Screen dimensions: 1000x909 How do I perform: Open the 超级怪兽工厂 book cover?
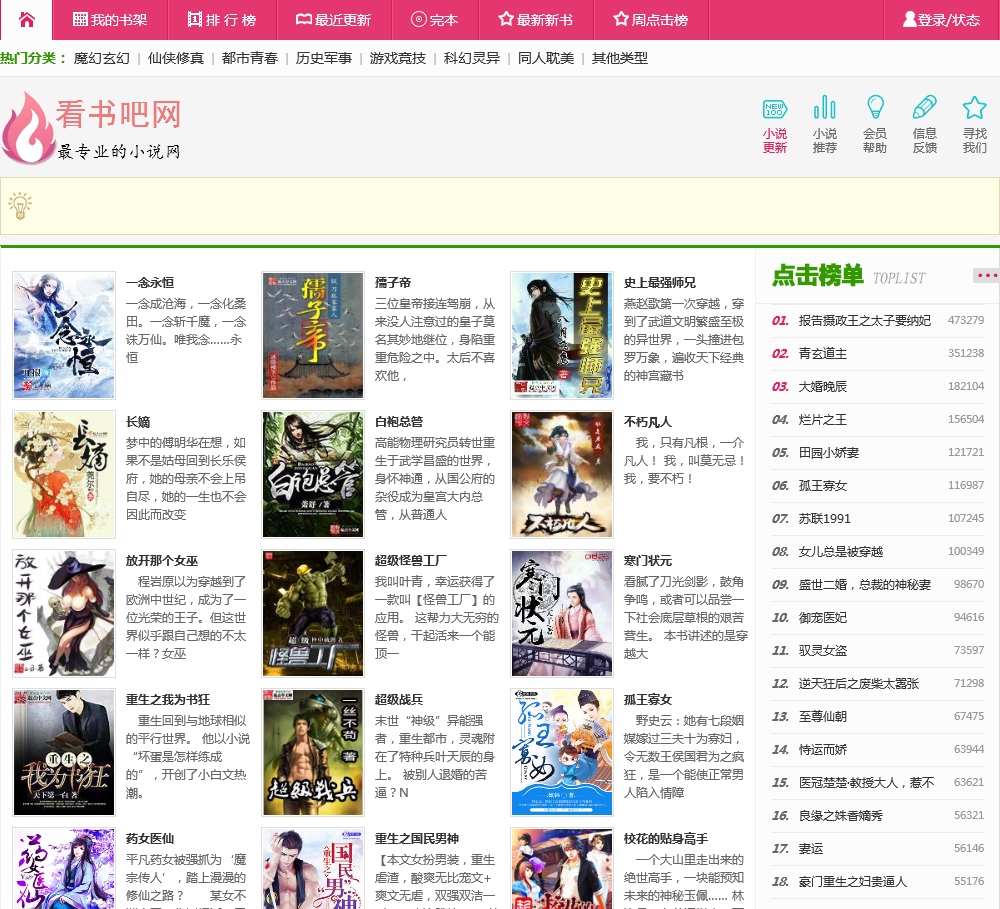click(312, 613)
